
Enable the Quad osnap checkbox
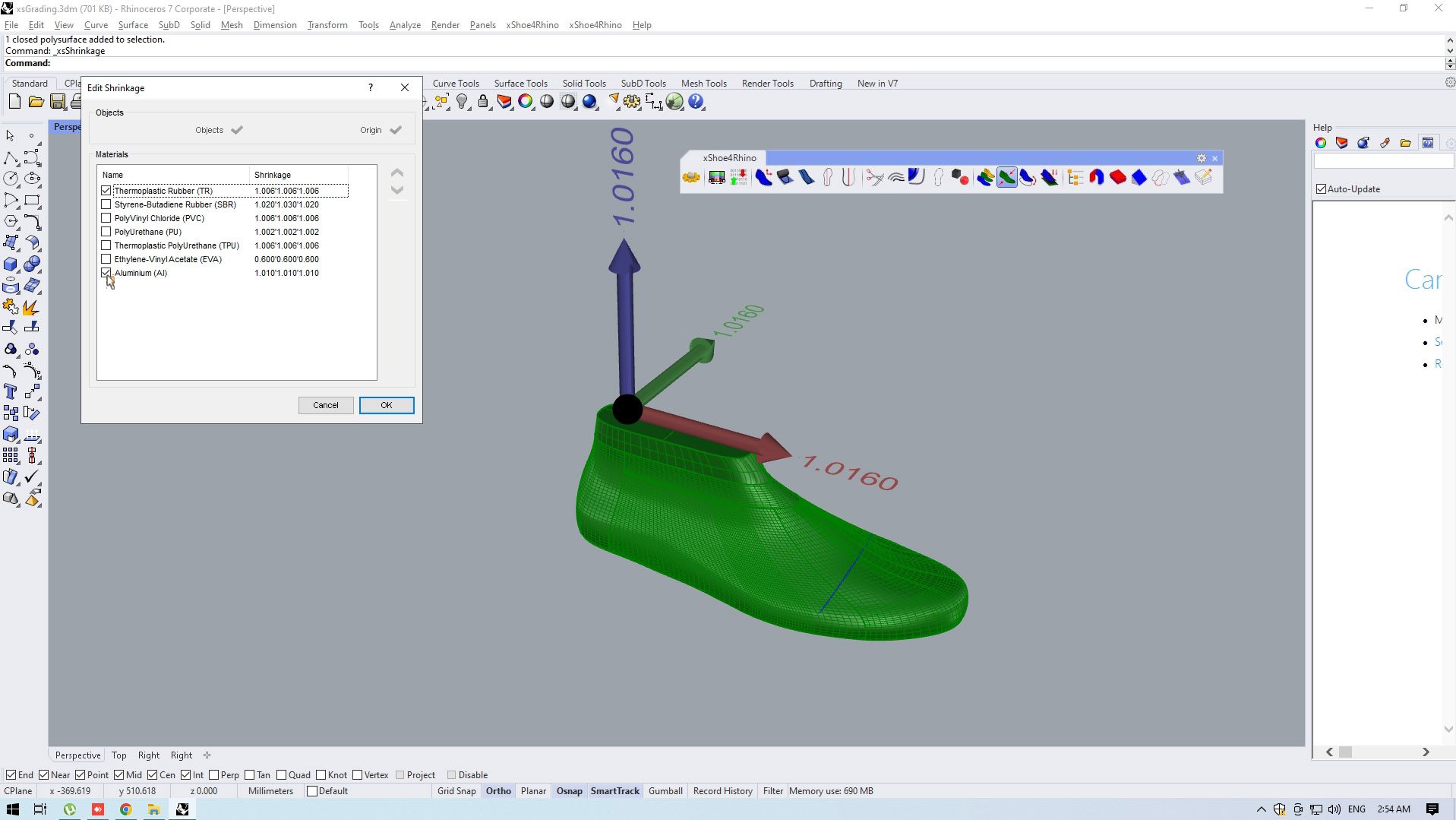point(282,775)
